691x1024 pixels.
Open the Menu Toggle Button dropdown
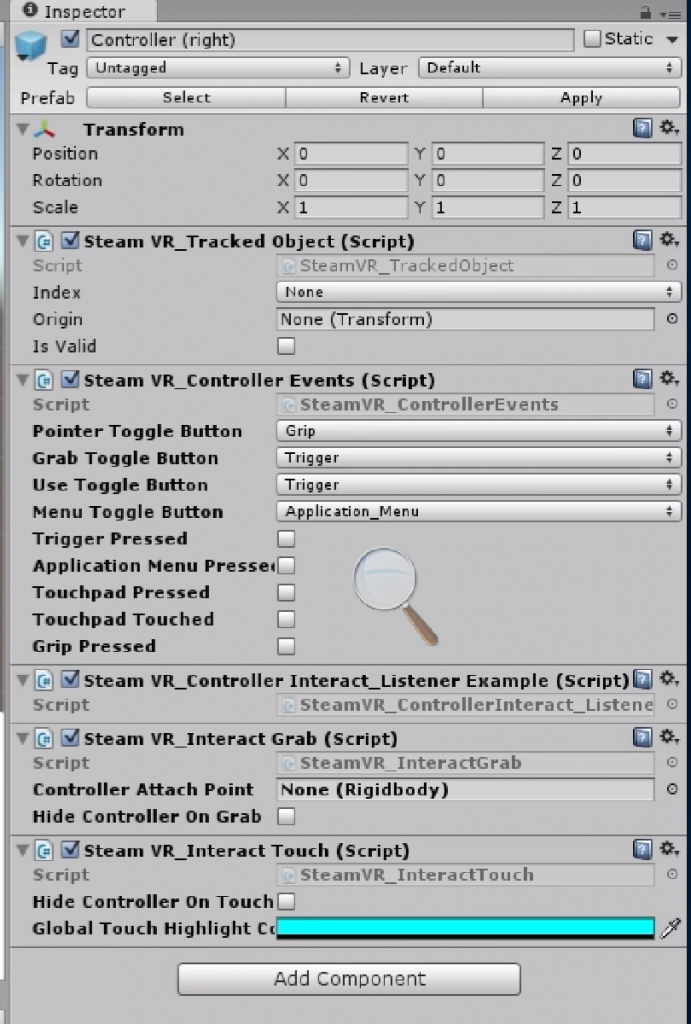(478, 511)
